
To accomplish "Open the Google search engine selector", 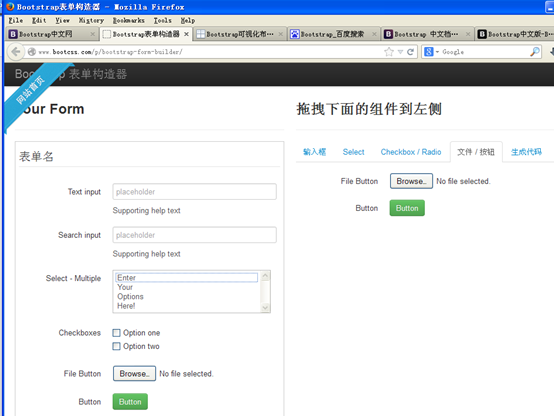I will click(x=431, y=52).
